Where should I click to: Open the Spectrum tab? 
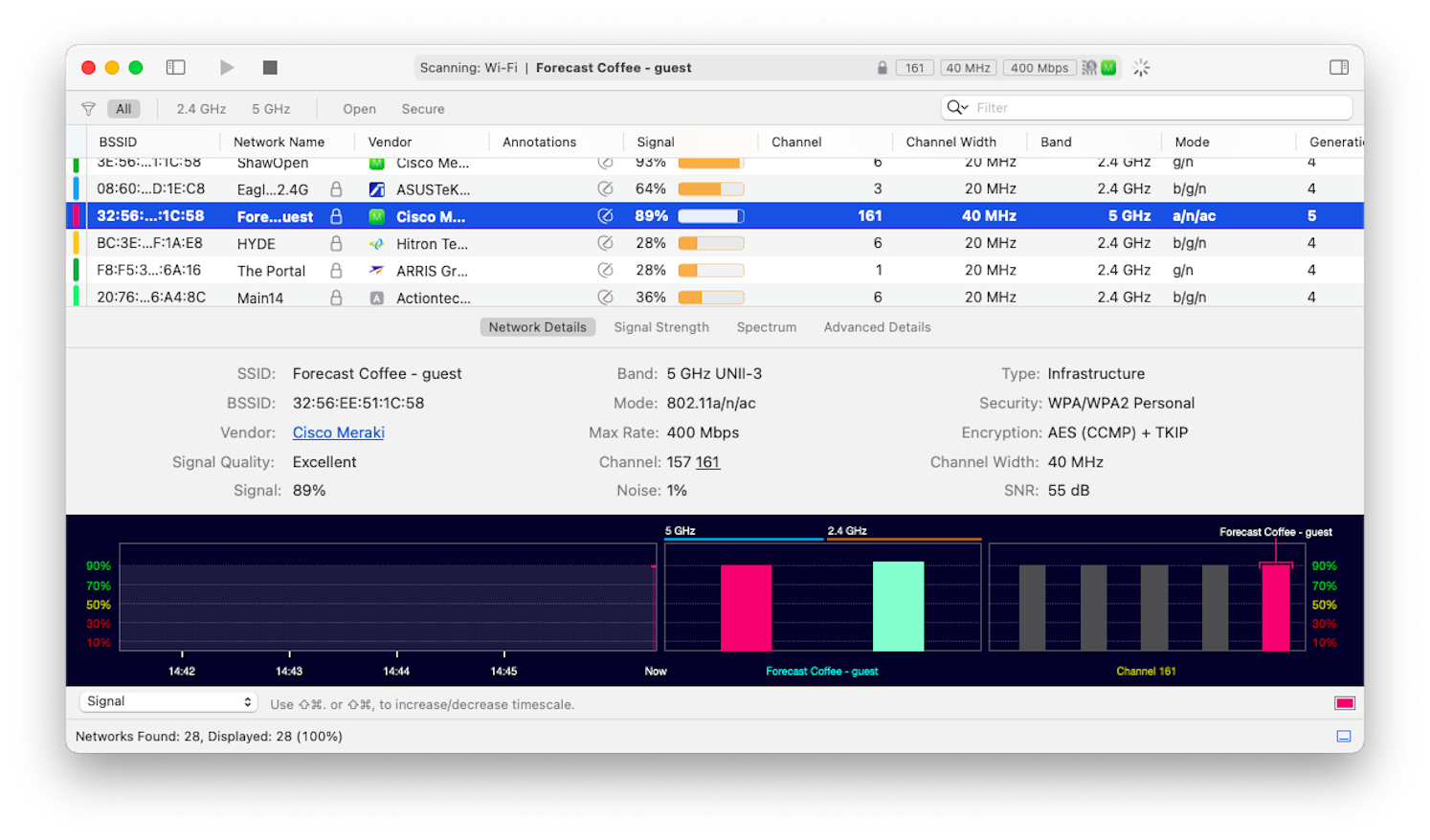click(x=766, y=327)
